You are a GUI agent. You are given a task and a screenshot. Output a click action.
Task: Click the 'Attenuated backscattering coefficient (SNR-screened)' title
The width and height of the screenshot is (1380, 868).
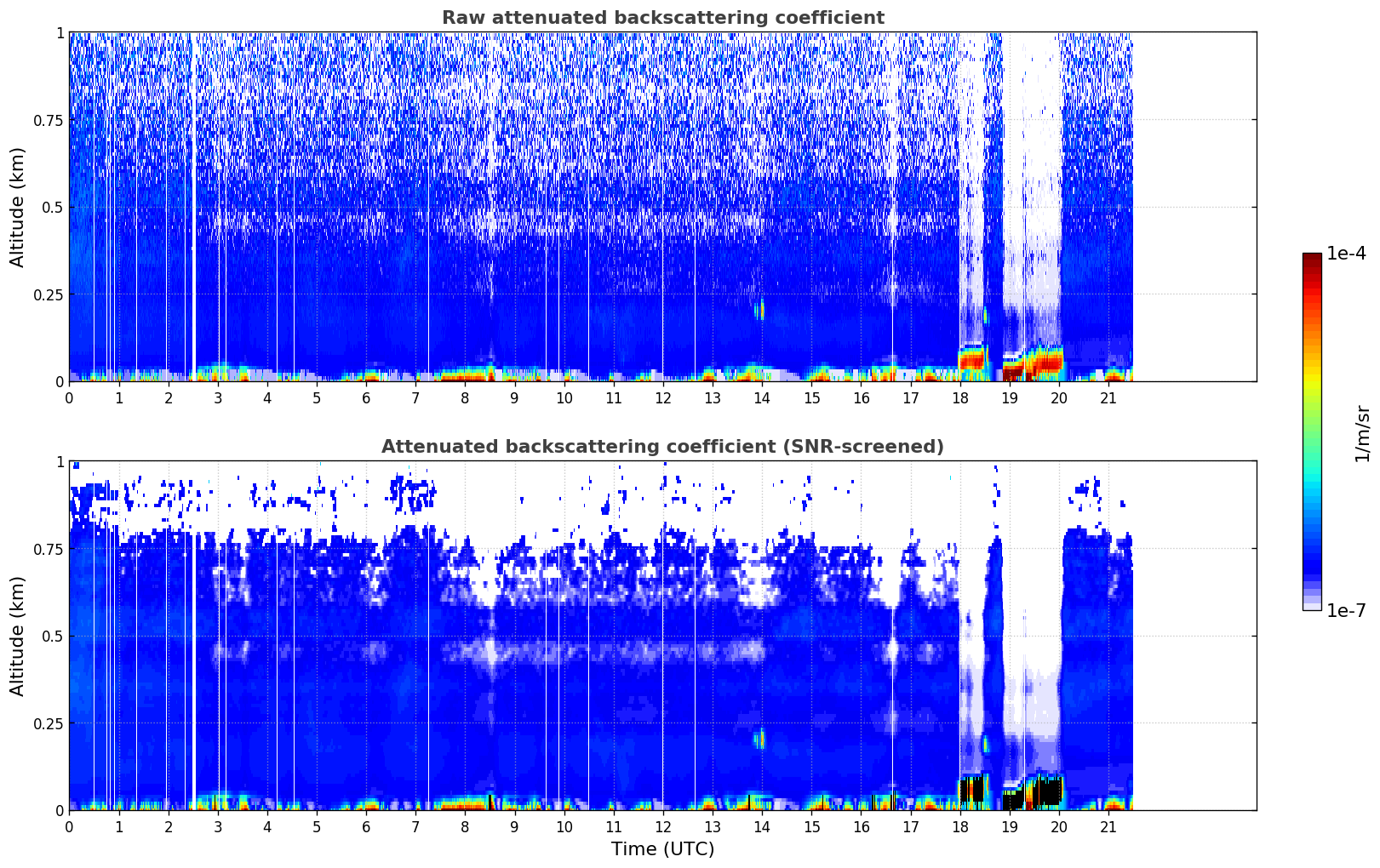coord(662,447)
